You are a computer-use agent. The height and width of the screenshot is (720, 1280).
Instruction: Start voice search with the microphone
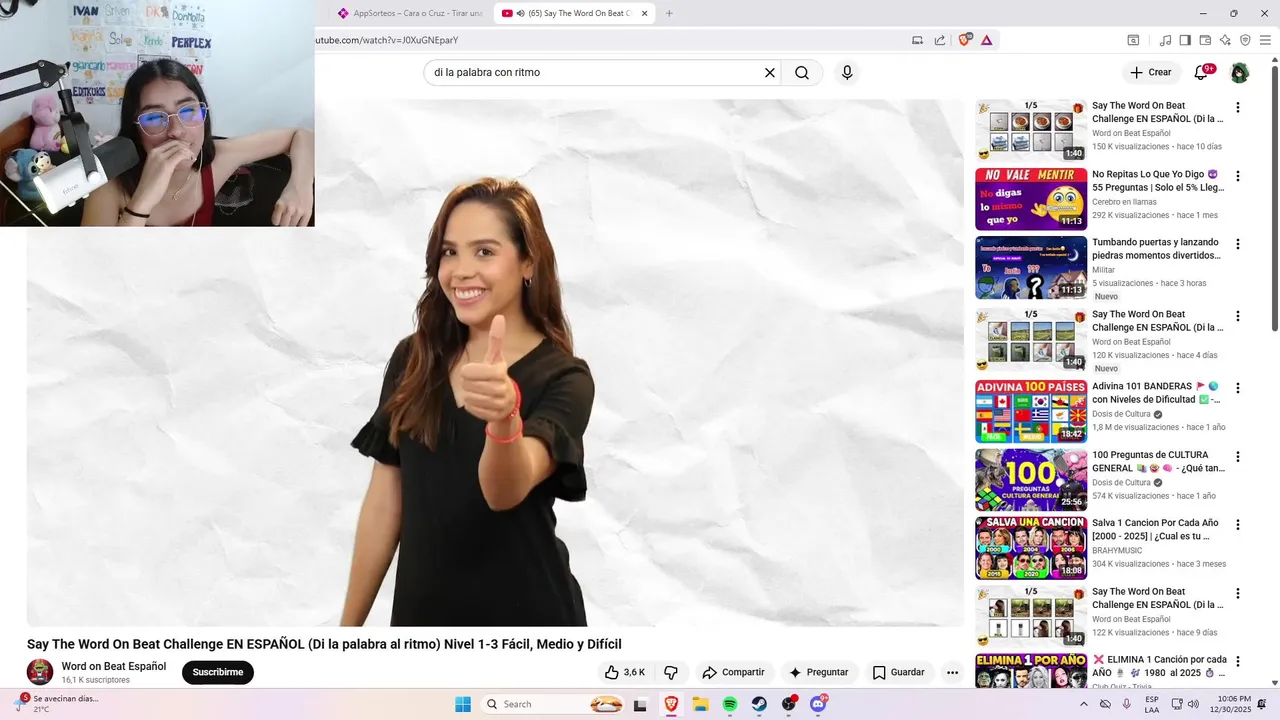click(847, 73)
